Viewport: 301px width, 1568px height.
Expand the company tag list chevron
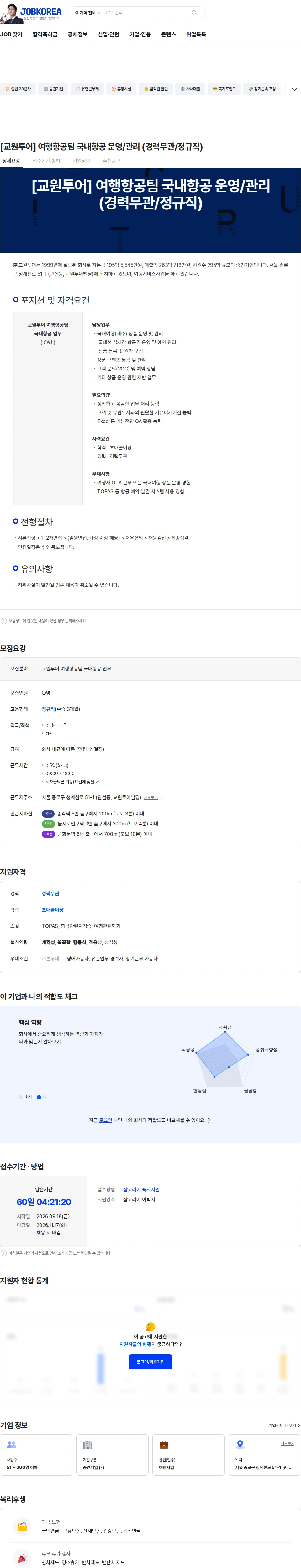pyautogui.click(x=294, y=90)
